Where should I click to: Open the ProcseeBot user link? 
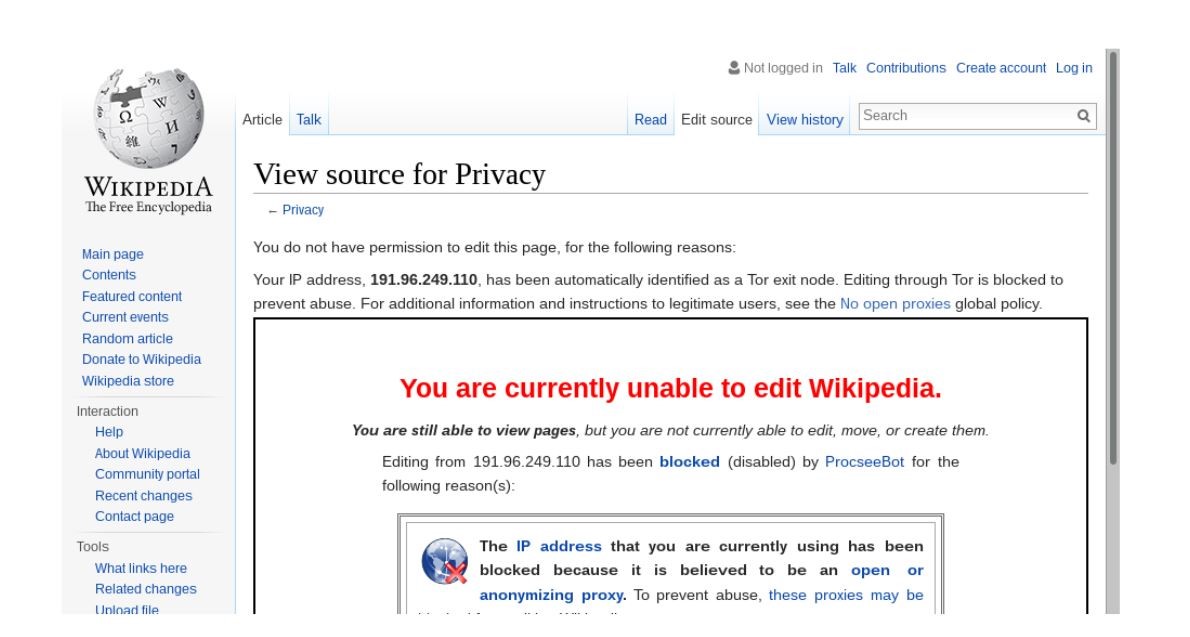coord(864,462)
